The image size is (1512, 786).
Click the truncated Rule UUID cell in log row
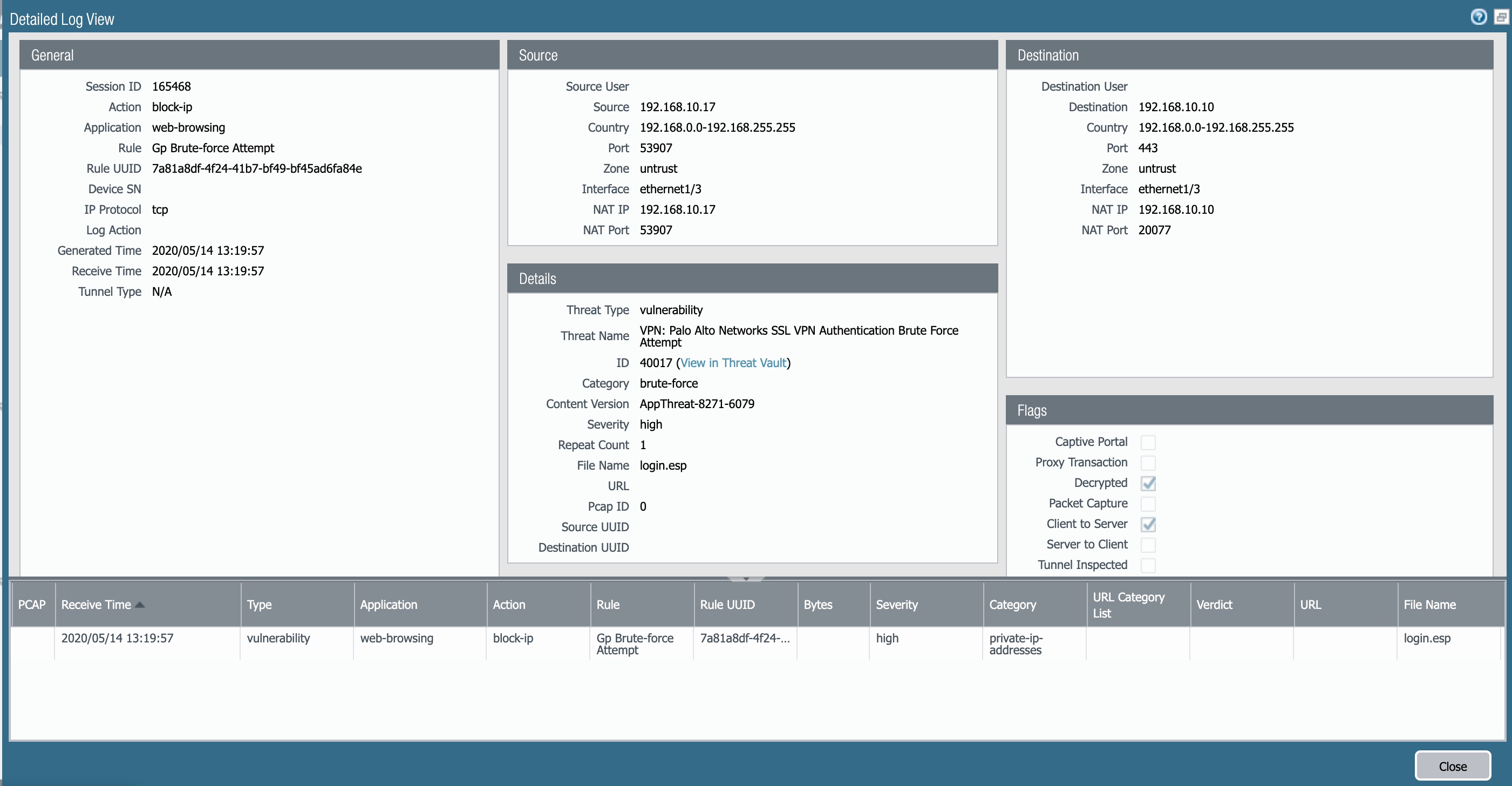coord(744,638)
